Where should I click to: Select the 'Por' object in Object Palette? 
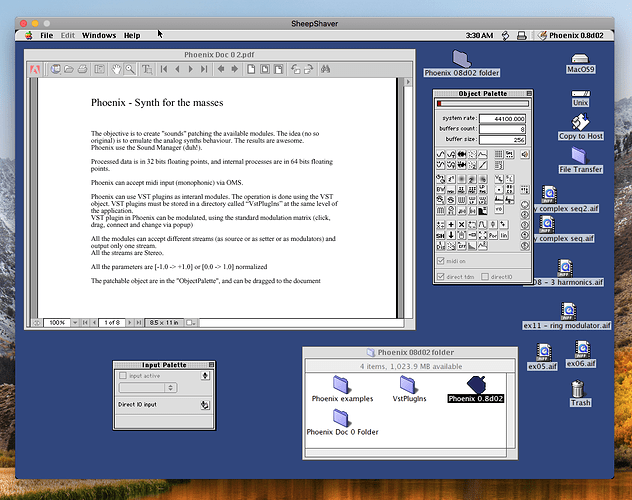(493, 235)
